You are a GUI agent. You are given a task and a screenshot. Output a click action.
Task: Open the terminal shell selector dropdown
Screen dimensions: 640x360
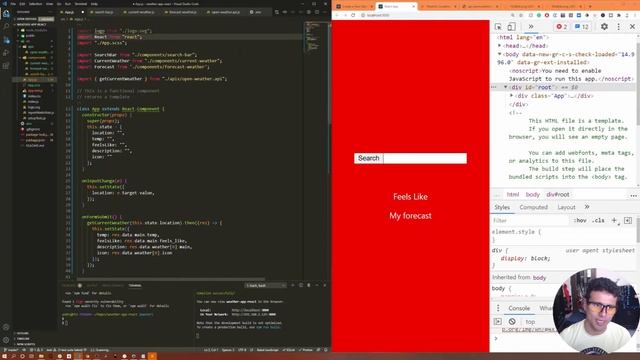[x=265, y=285]
